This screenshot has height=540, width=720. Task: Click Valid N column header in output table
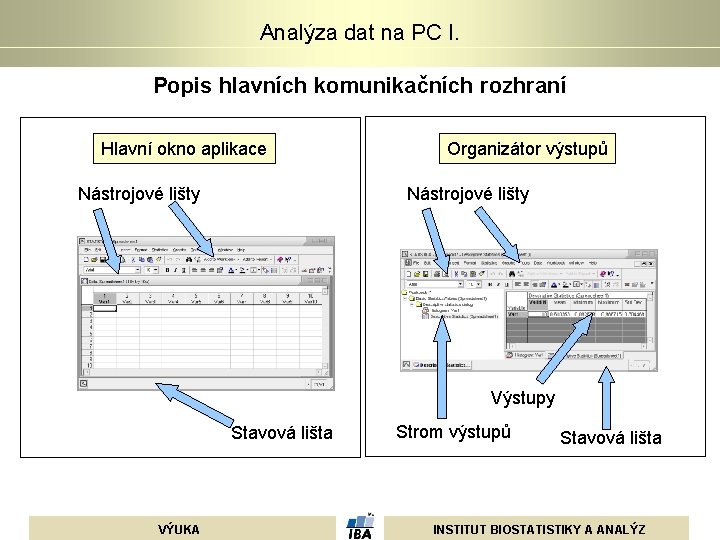point(538,303)
